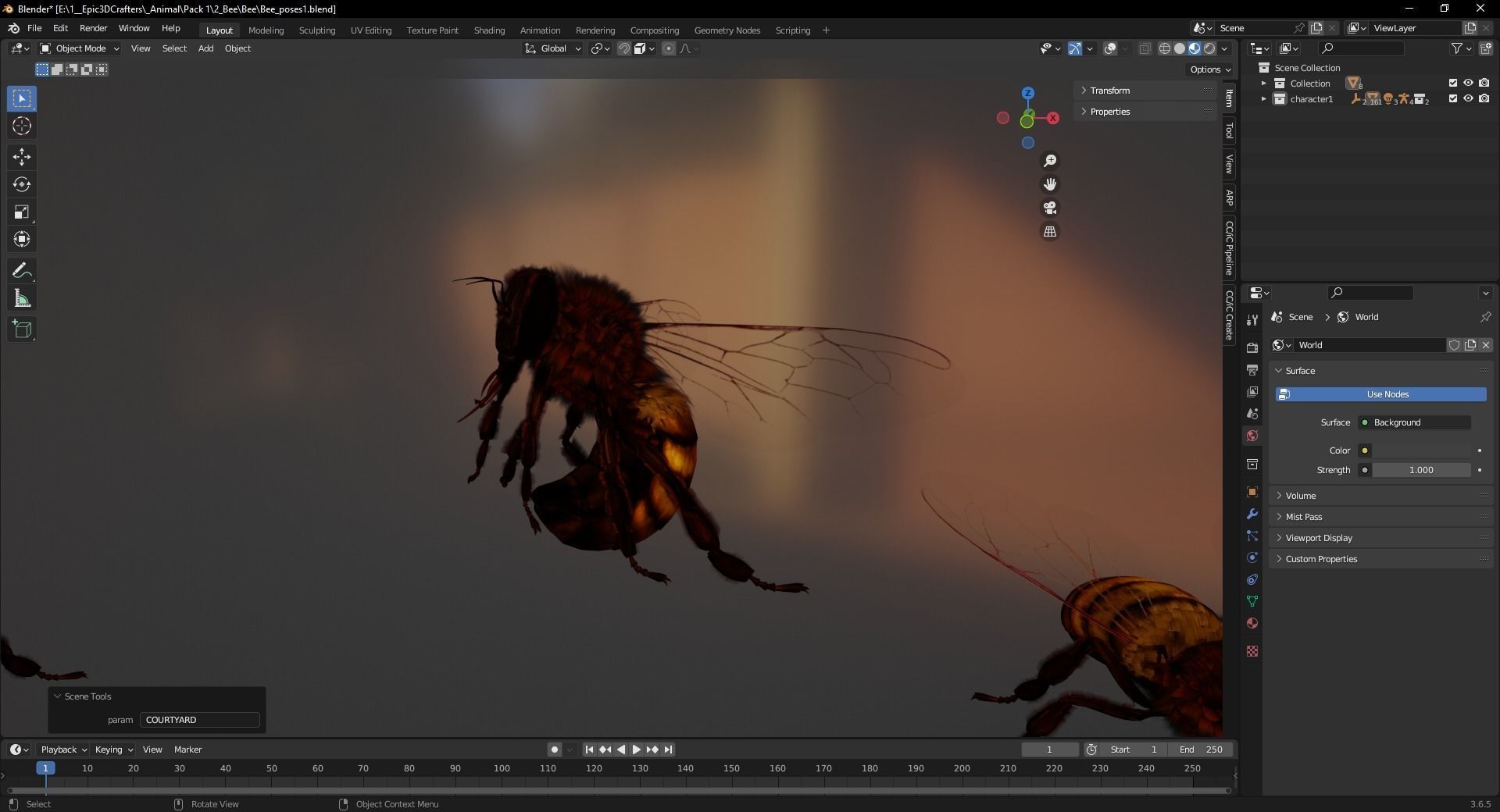Viewport: 1500px width, 812px height.
Task: Expand the Transform panel in sidebar
Action: [x=1145, y=91]
